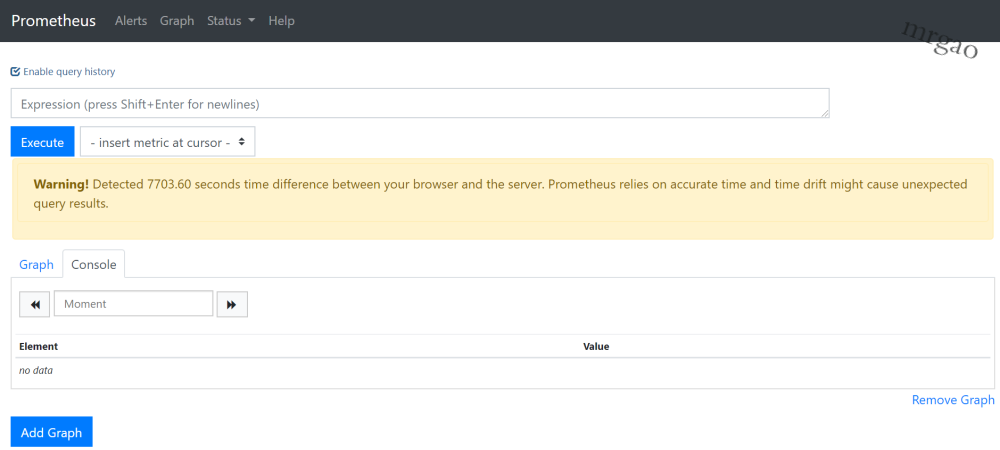Grab the Expression box resize handle
Screen dimensions: 1000x450
[x=825, y=114]
